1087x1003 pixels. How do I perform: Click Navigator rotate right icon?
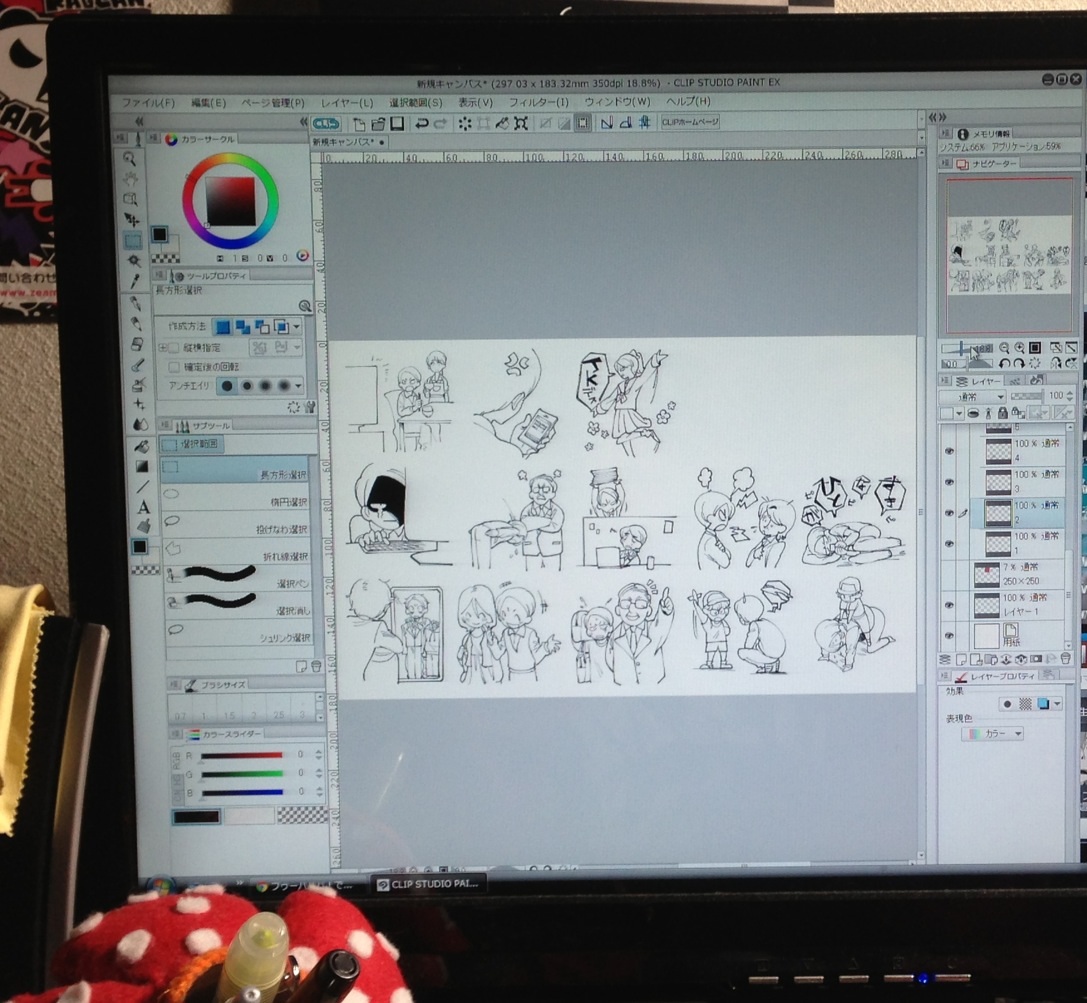1018,363
